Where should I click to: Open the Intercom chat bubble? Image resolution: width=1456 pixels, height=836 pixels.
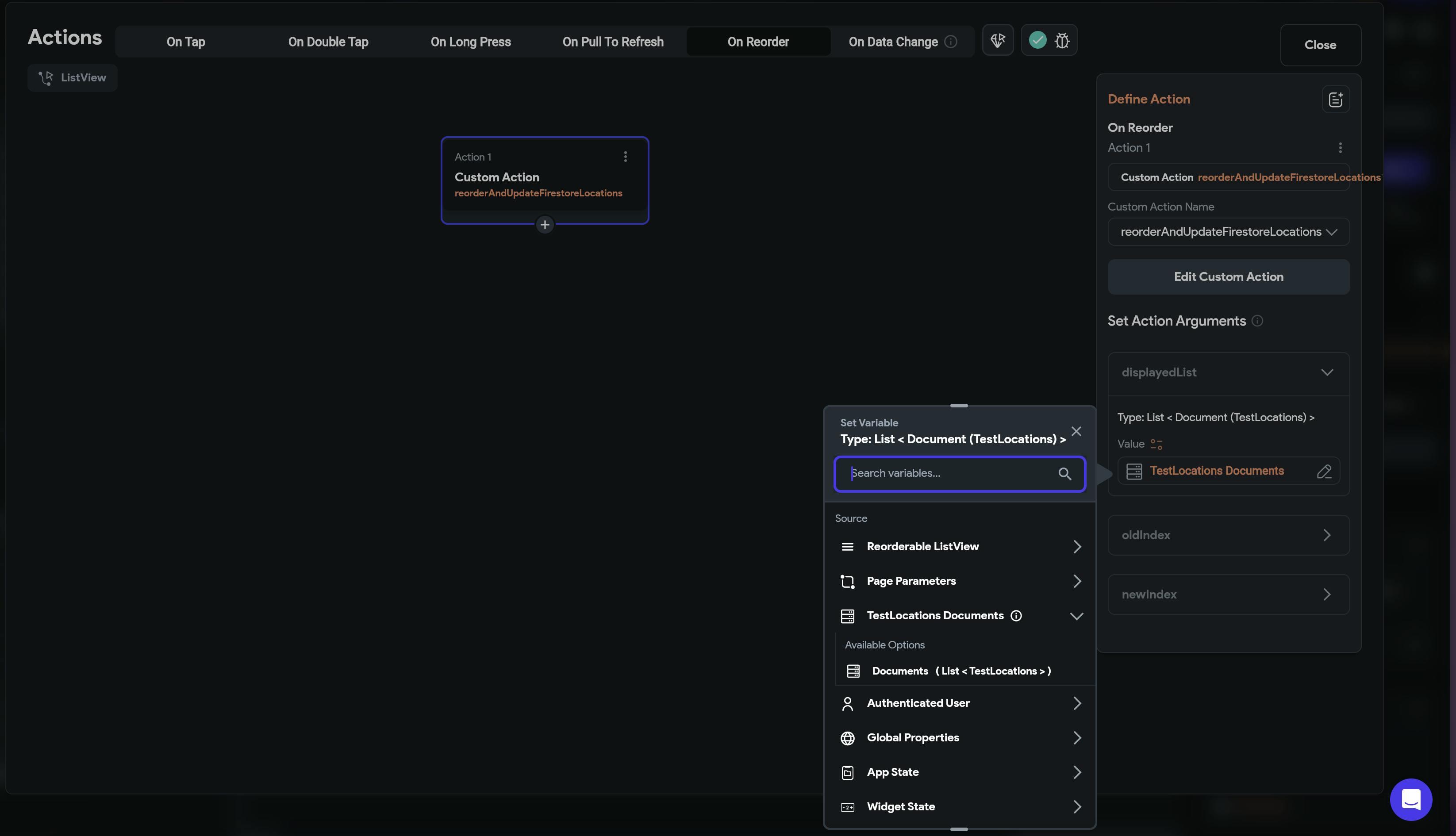click(1410, 799)
